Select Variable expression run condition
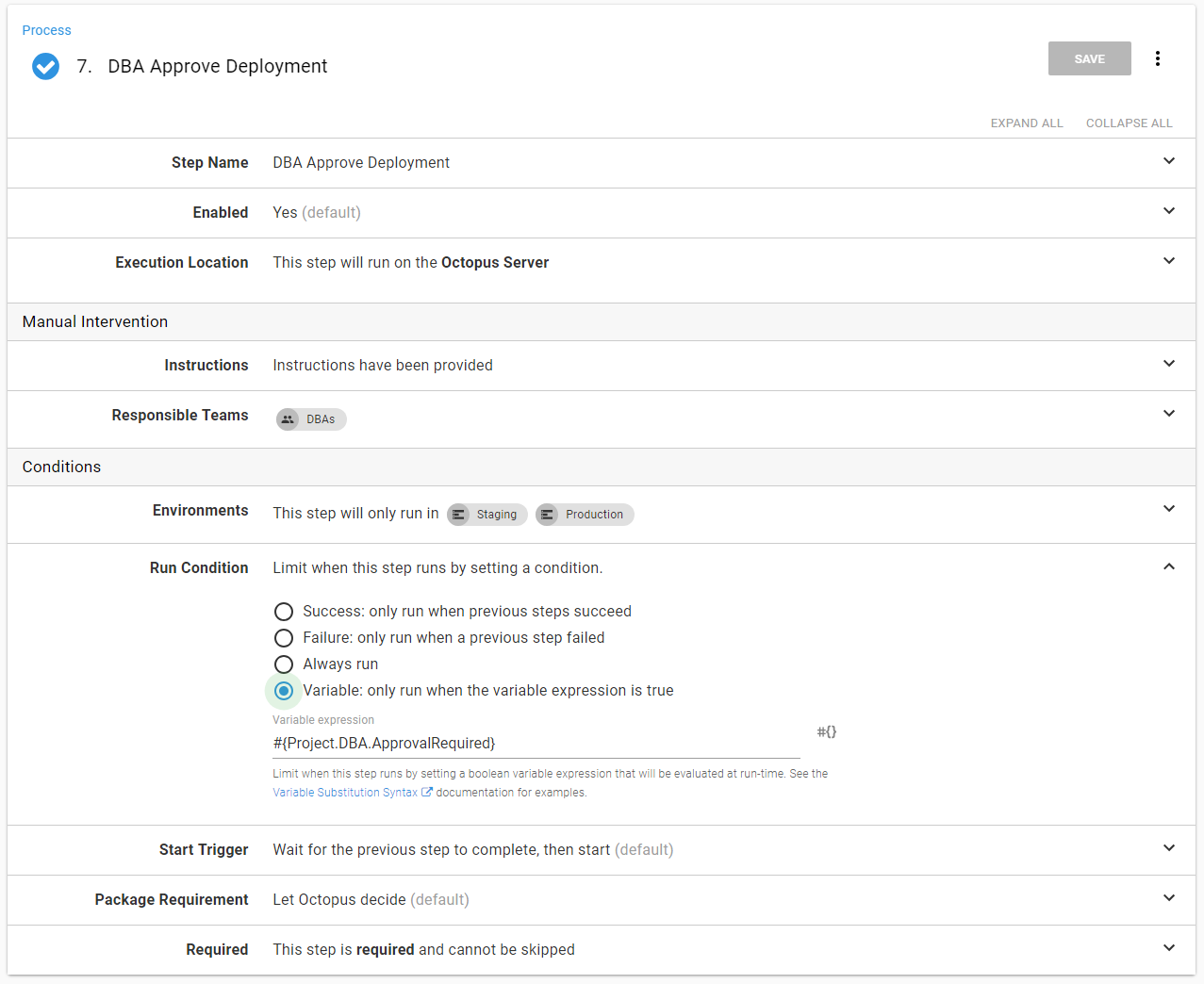1204x984 pixels. pyautogui.click(x=284, y=691)
